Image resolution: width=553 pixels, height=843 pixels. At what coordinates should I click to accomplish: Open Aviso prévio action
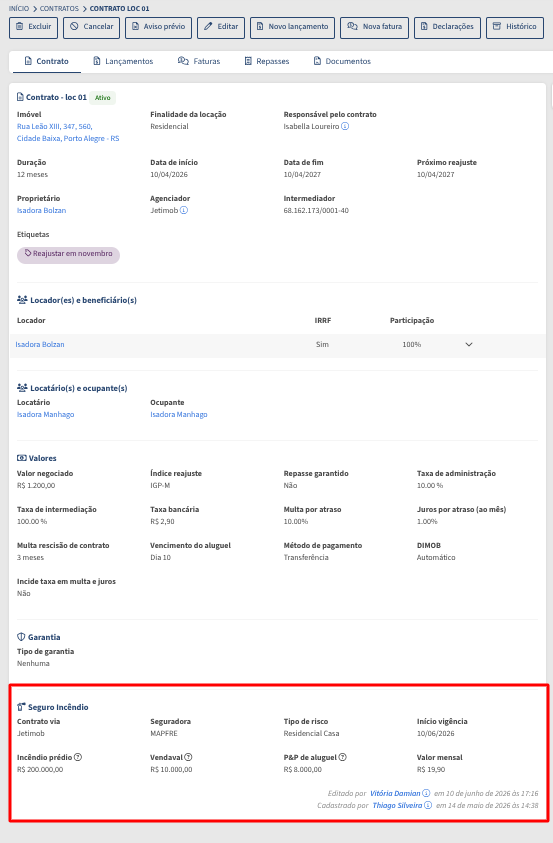pos(159,27)
